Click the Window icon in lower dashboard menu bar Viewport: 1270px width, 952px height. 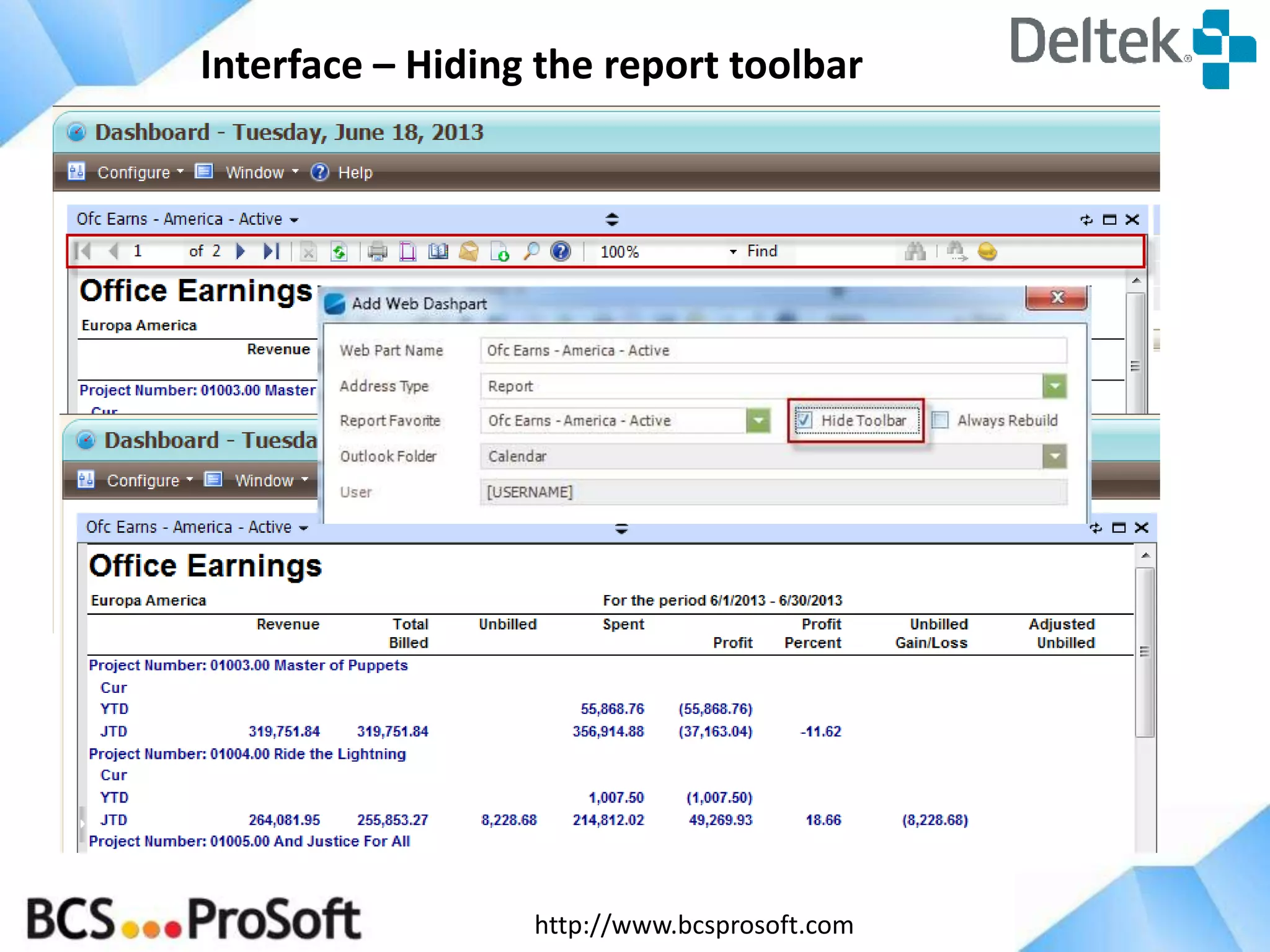click(x=213, y=479)
